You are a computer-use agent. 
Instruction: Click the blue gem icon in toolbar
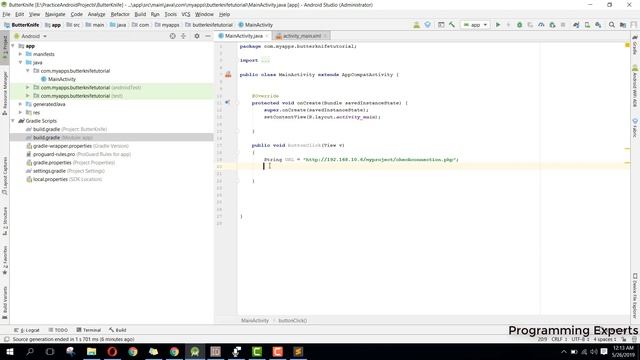(427, 25)
